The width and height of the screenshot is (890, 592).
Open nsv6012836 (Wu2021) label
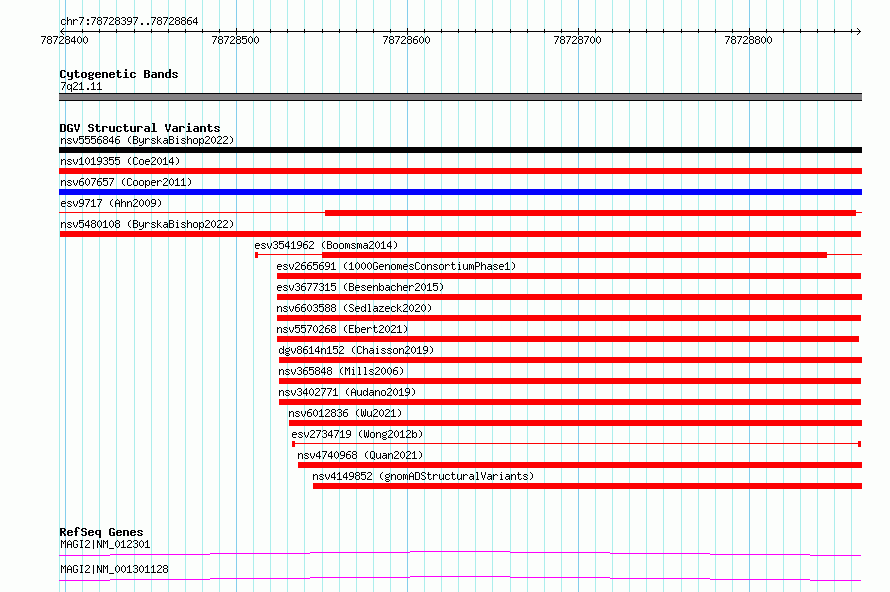click(345, 413)
